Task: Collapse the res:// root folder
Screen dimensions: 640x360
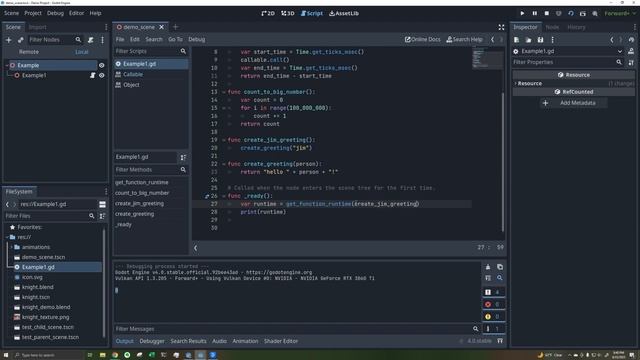Action: [x=7, y=237]
